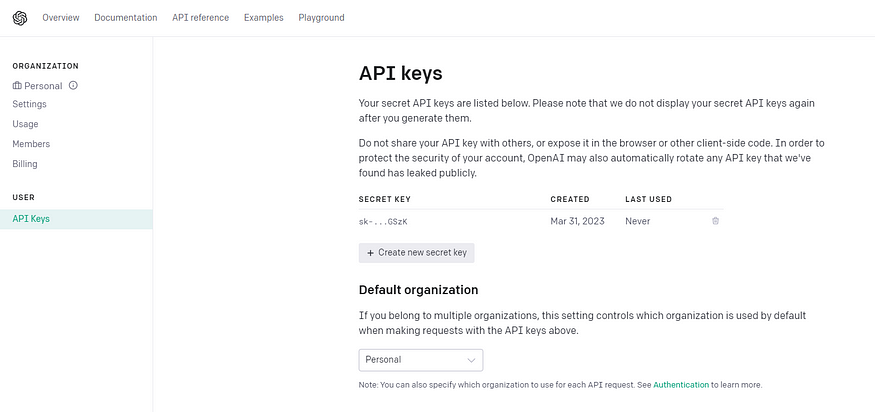This screenshot has width=875, height=412.
Task: Launch the Playground from top navigation
Action: tap(321, 17)
